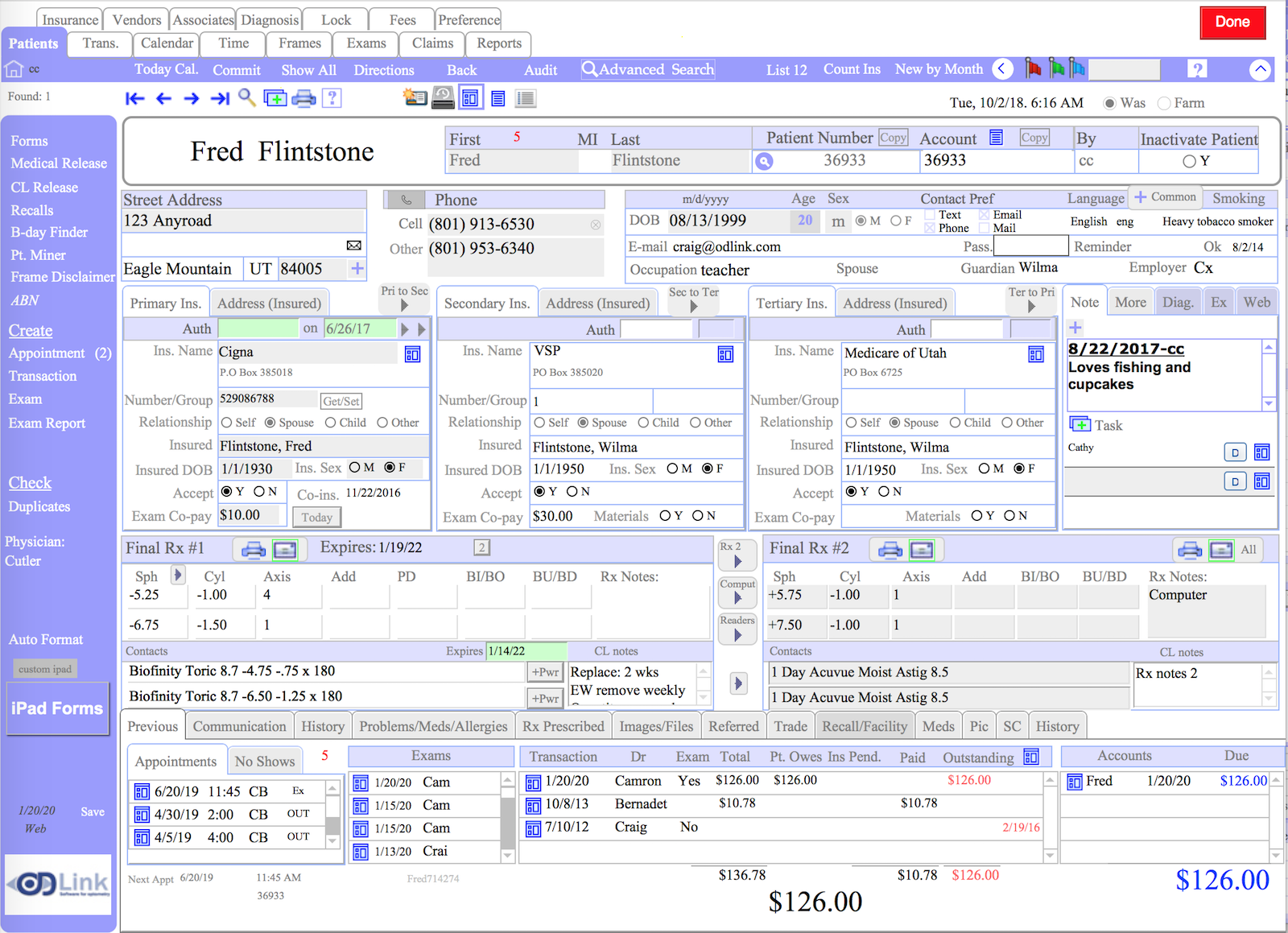The width and height of the screenshot is (1288, 933).
Task: Add new Task green plus icon
Action: point(1080,423)
